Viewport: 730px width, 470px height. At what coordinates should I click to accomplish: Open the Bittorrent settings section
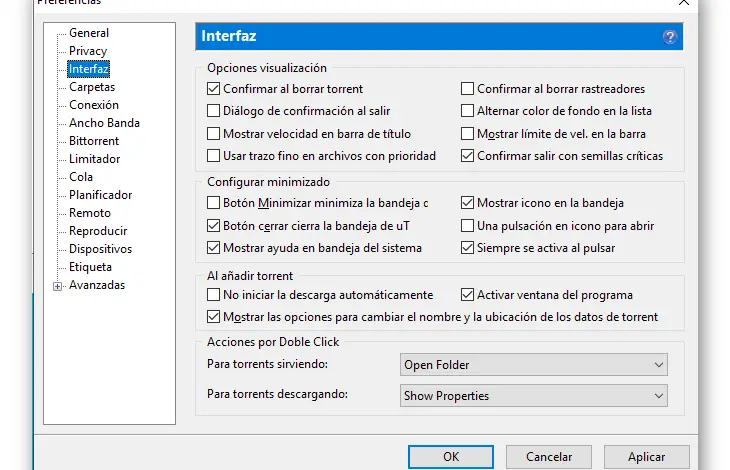coord(94,141)
